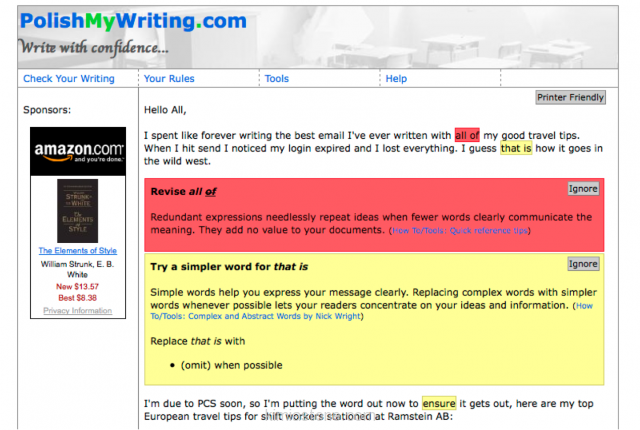Screen dimensions: 640x430
Task: Click the yellow highlighted 'that is' phrase
Action: [516, 149]
